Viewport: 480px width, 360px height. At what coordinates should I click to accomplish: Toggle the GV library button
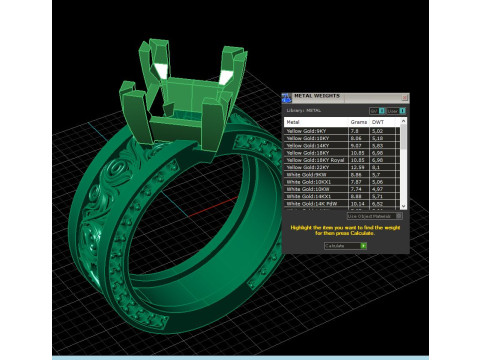tap(377, 111)
